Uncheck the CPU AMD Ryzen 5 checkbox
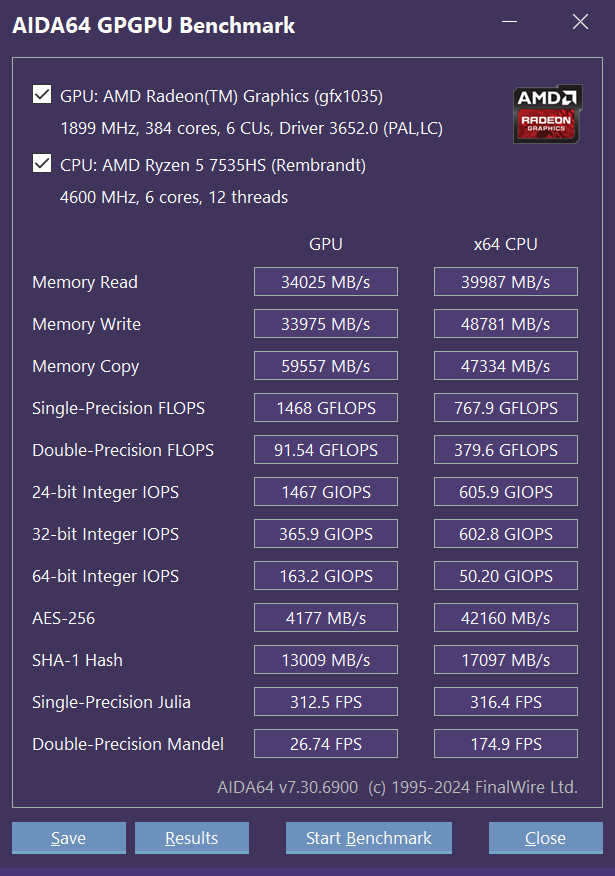615x876 pixels. point(42,163)
